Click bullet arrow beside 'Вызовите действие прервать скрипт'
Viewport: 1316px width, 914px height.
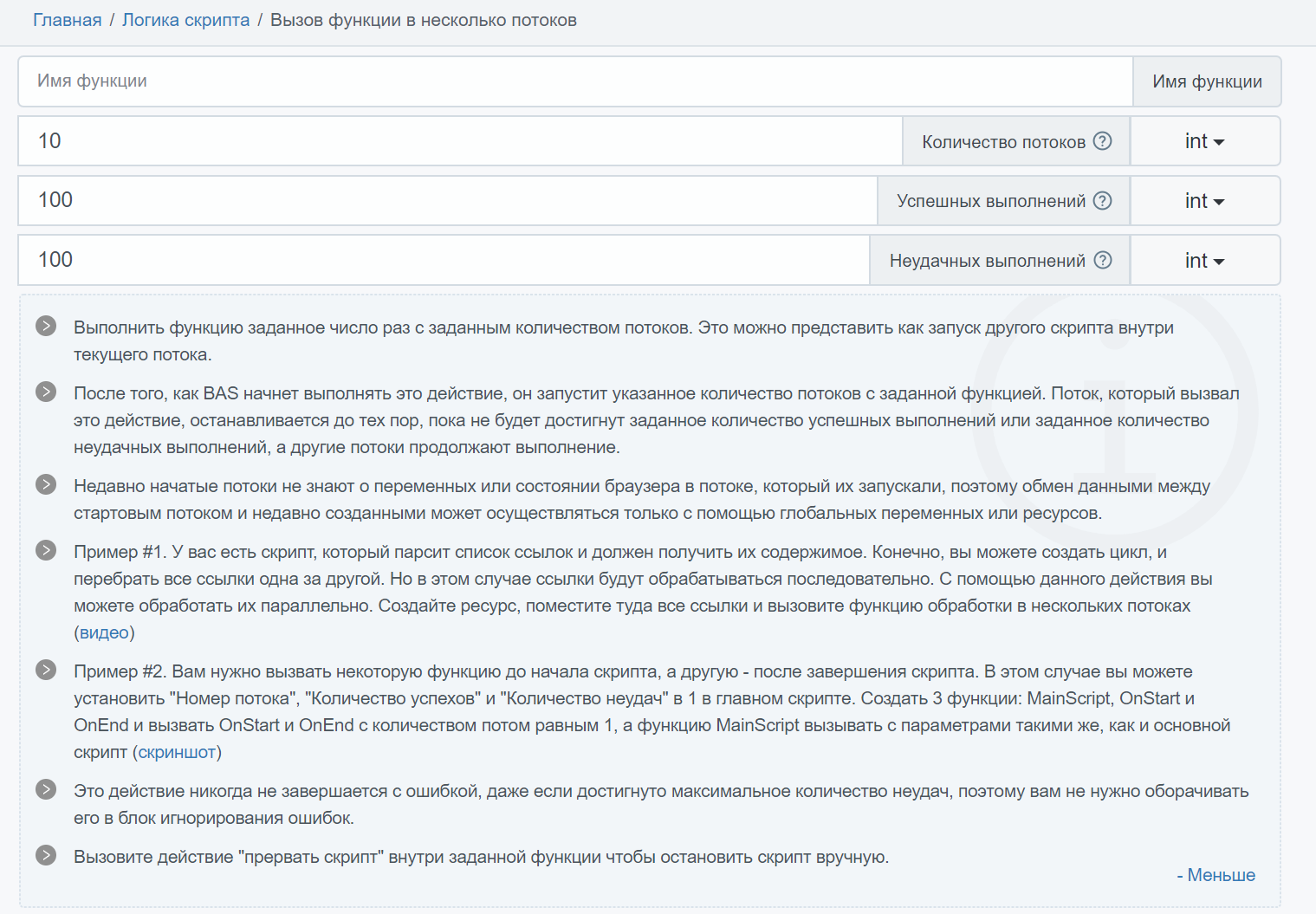46,855
